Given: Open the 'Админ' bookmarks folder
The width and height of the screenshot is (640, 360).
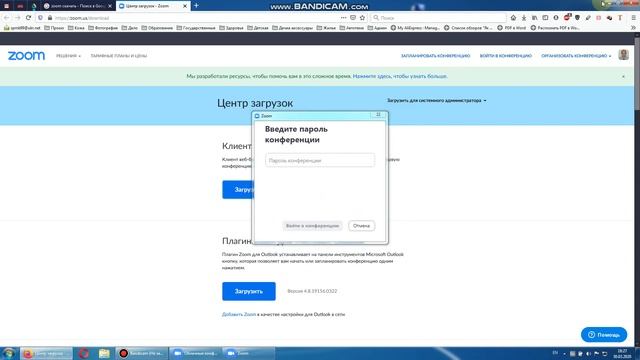Looking at the screenshot, I should (377, 28).
